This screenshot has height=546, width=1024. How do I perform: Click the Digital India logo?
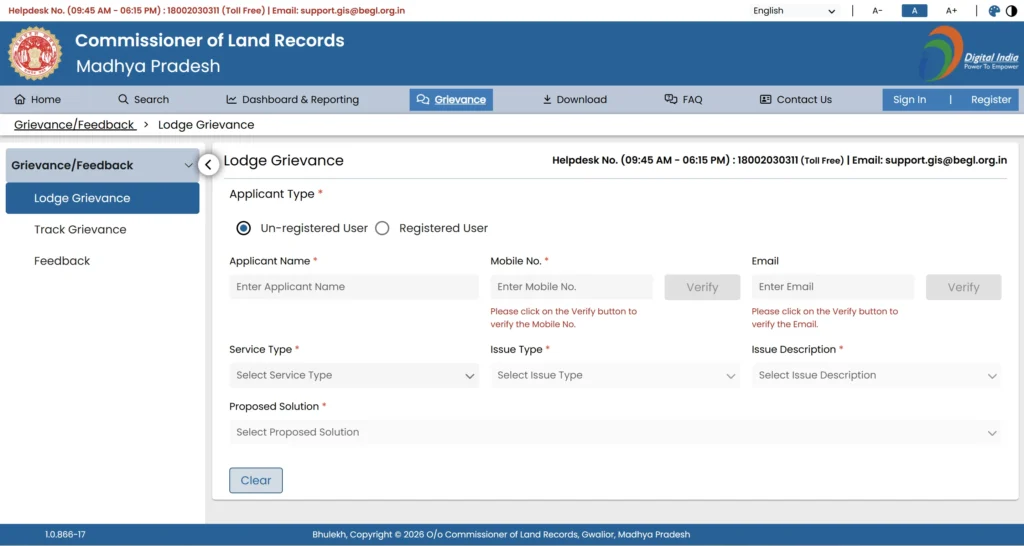point(968,53)
